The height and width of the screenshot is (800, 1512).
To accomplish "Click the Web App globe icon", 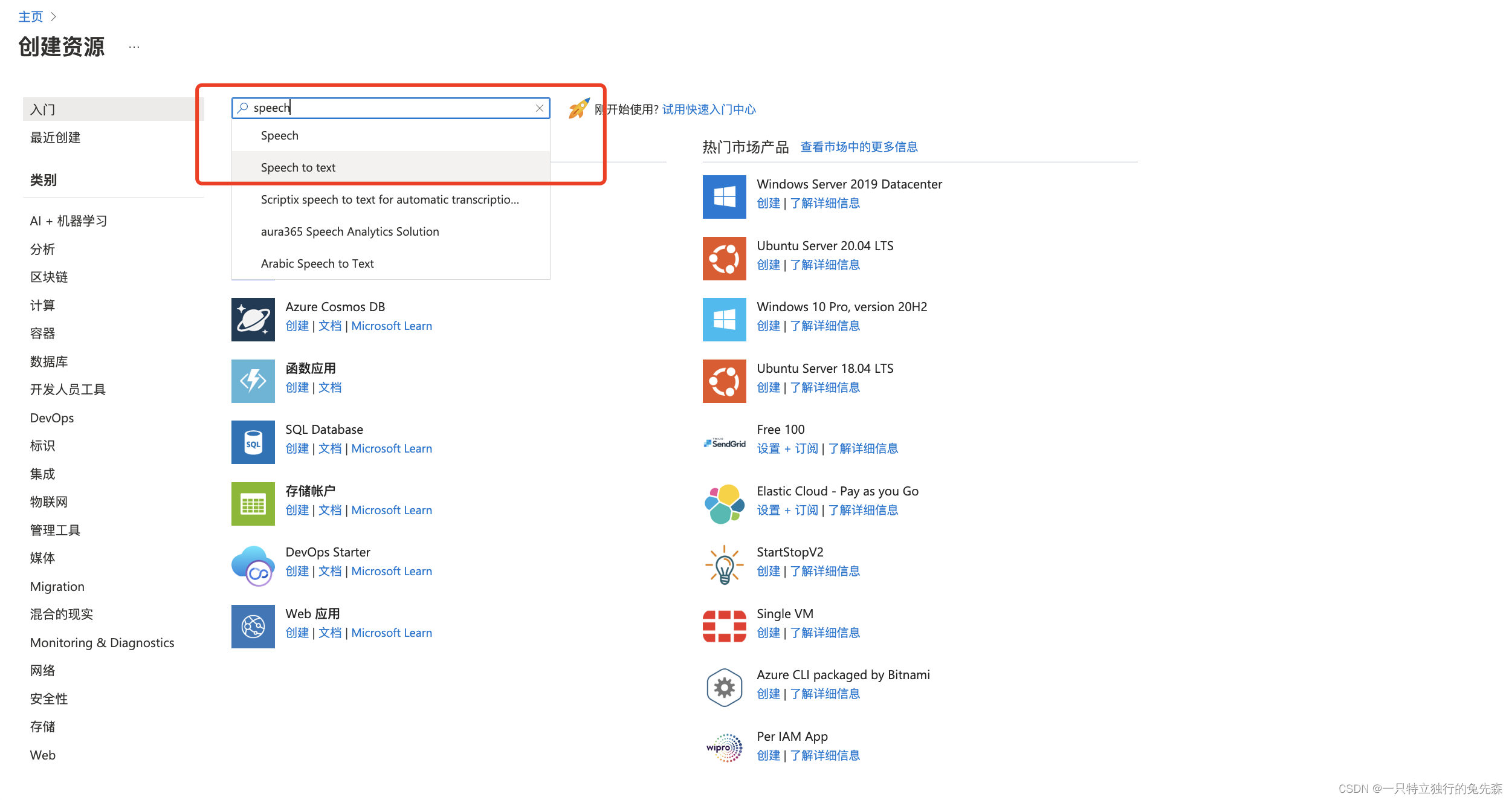I will point(253,626).
